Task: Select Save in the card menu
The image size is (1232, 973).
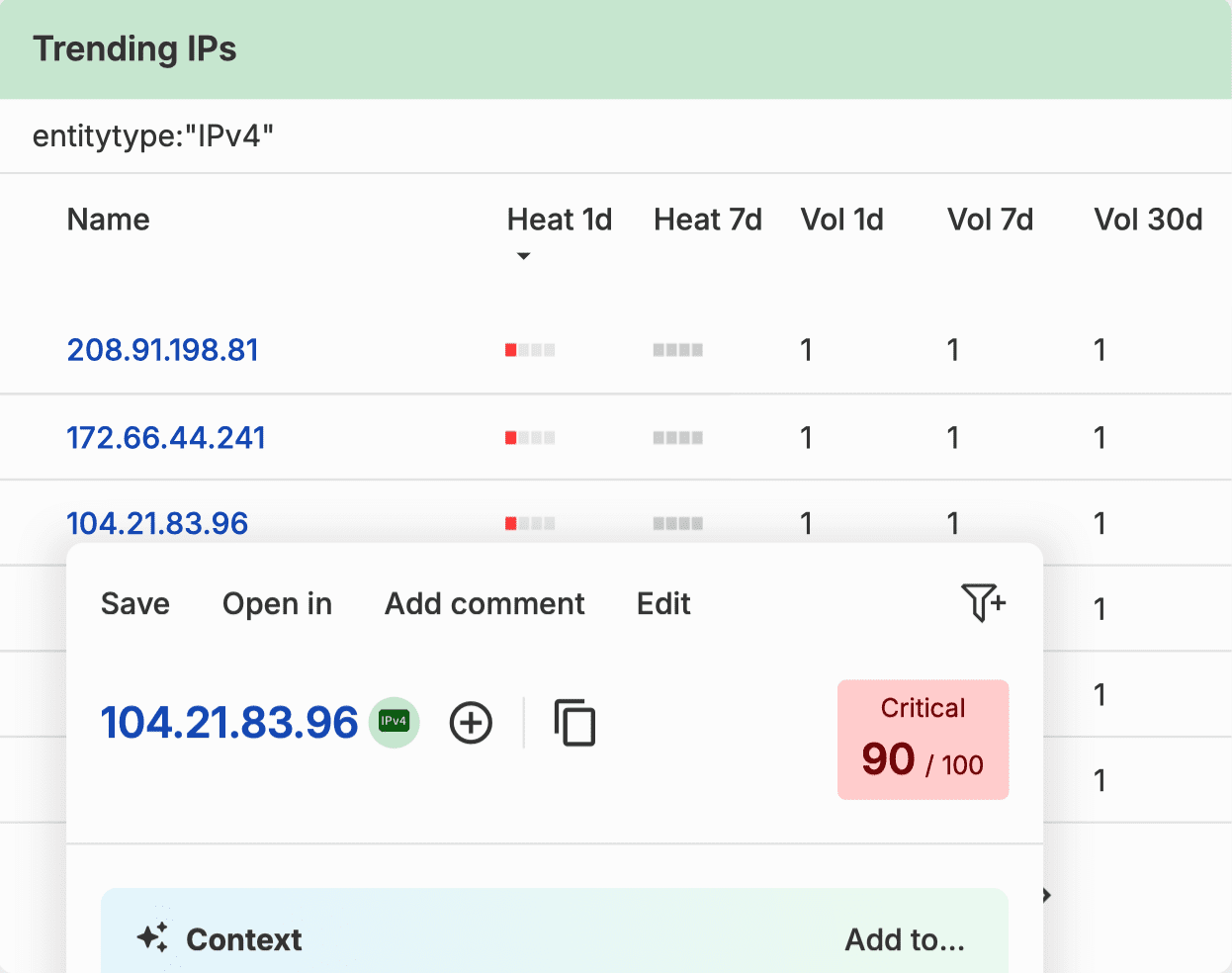Action: [135, 603]
